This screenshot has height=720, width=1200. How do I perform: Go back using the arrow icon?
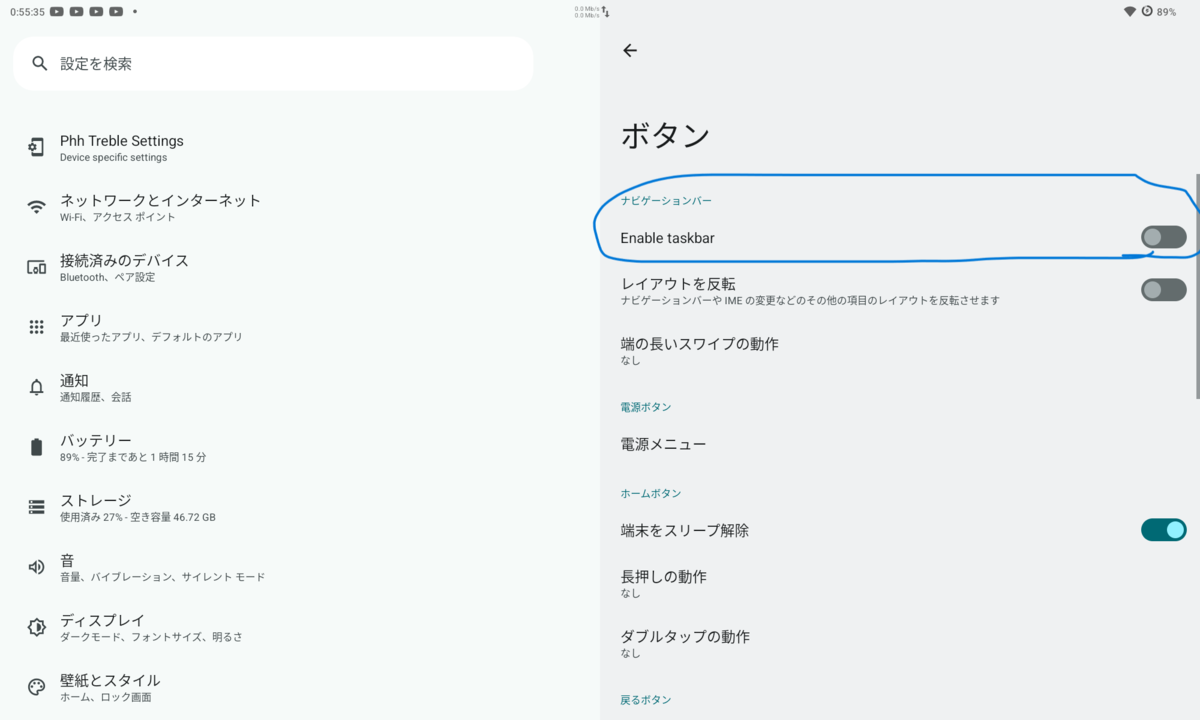click(x=630, y=51)
